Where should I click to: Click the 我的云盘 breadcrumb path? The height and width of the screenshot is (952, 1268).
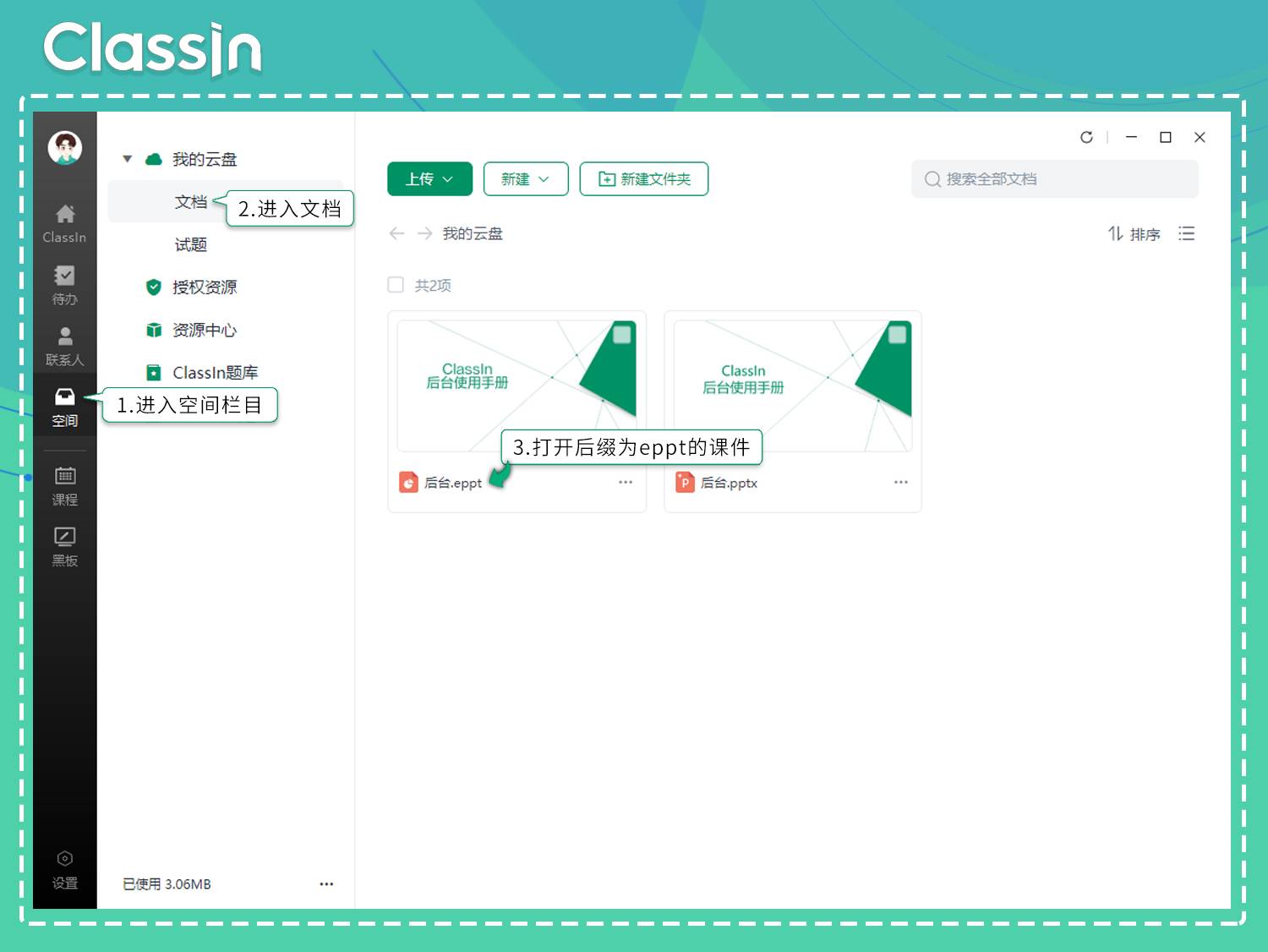tap(473, 233)
